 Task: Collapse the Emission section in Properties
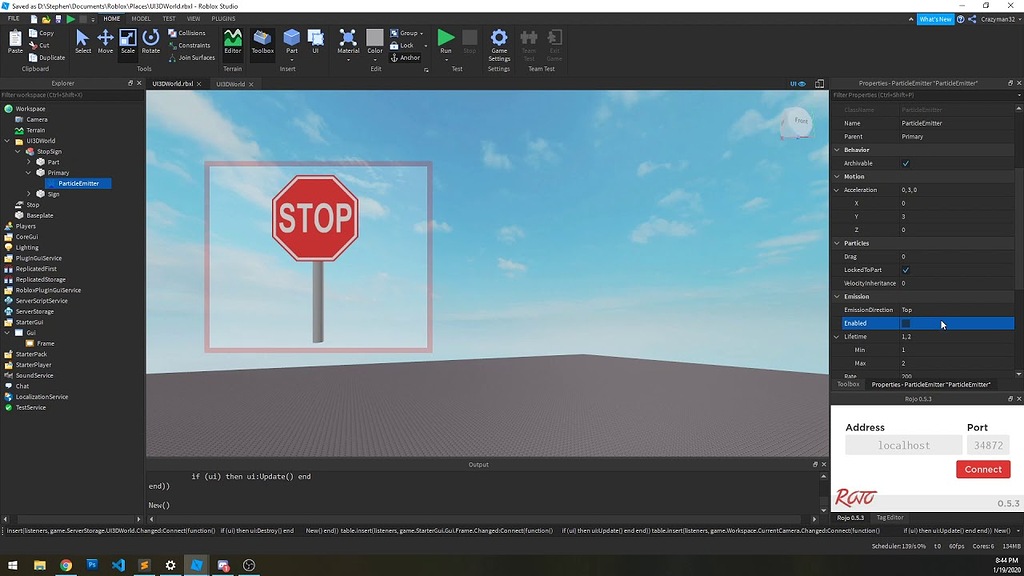pyautogui.click(x=838, y=296)
